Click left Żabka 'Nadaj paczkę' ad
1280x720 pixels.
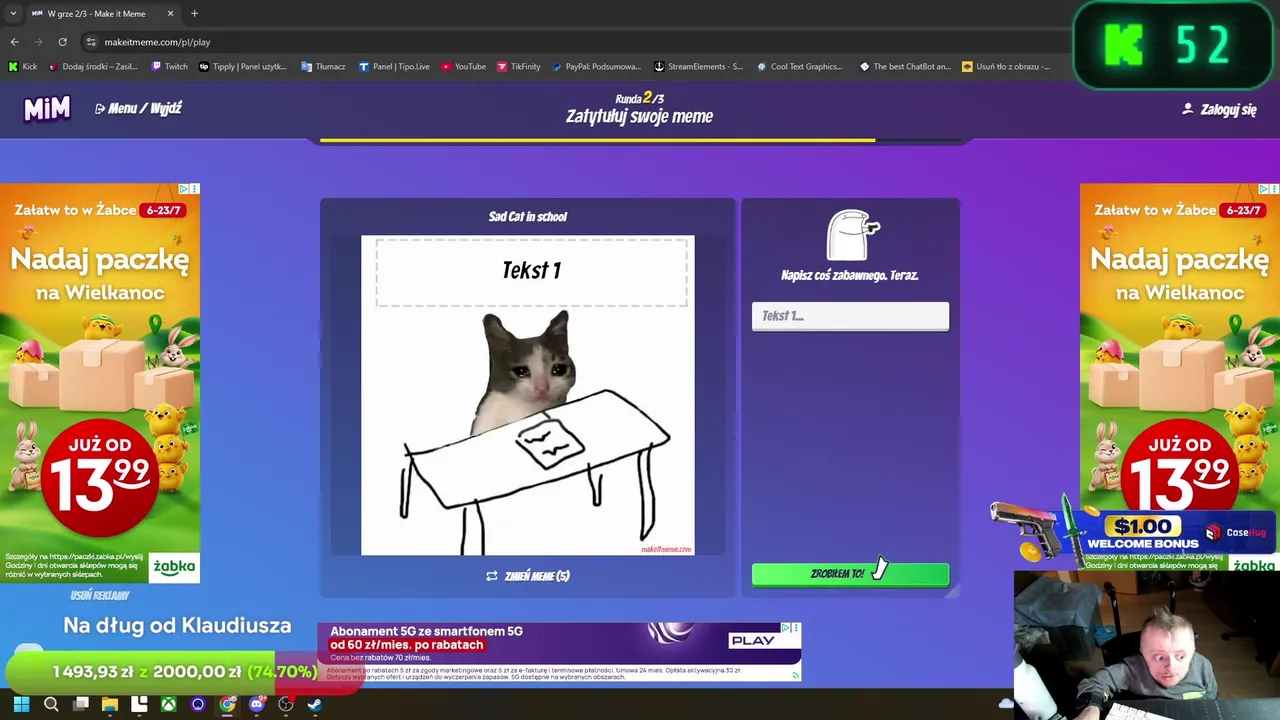100,383
